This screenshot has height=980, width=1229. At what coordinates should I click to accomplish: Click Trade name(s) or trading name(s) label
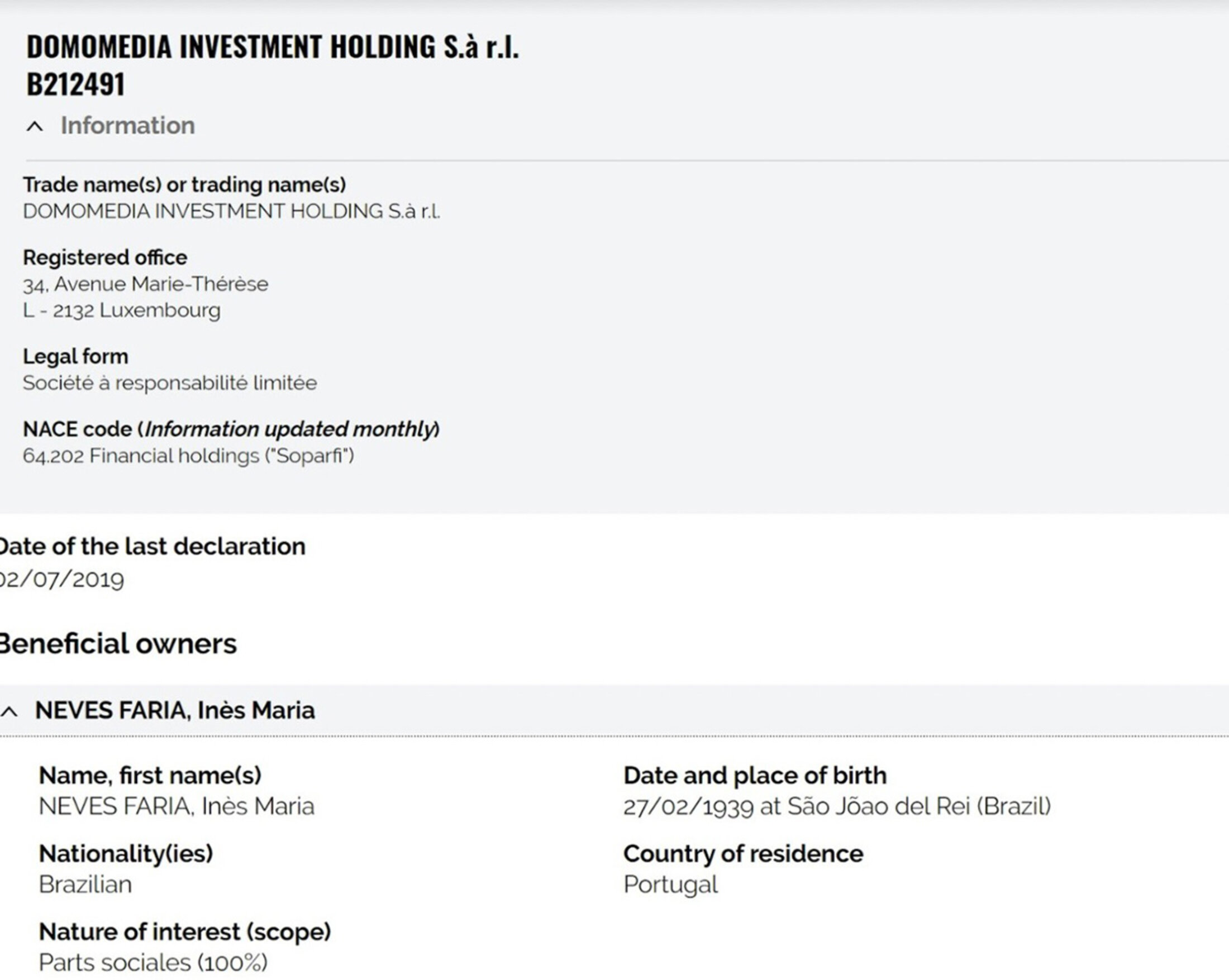coord(184,185)
